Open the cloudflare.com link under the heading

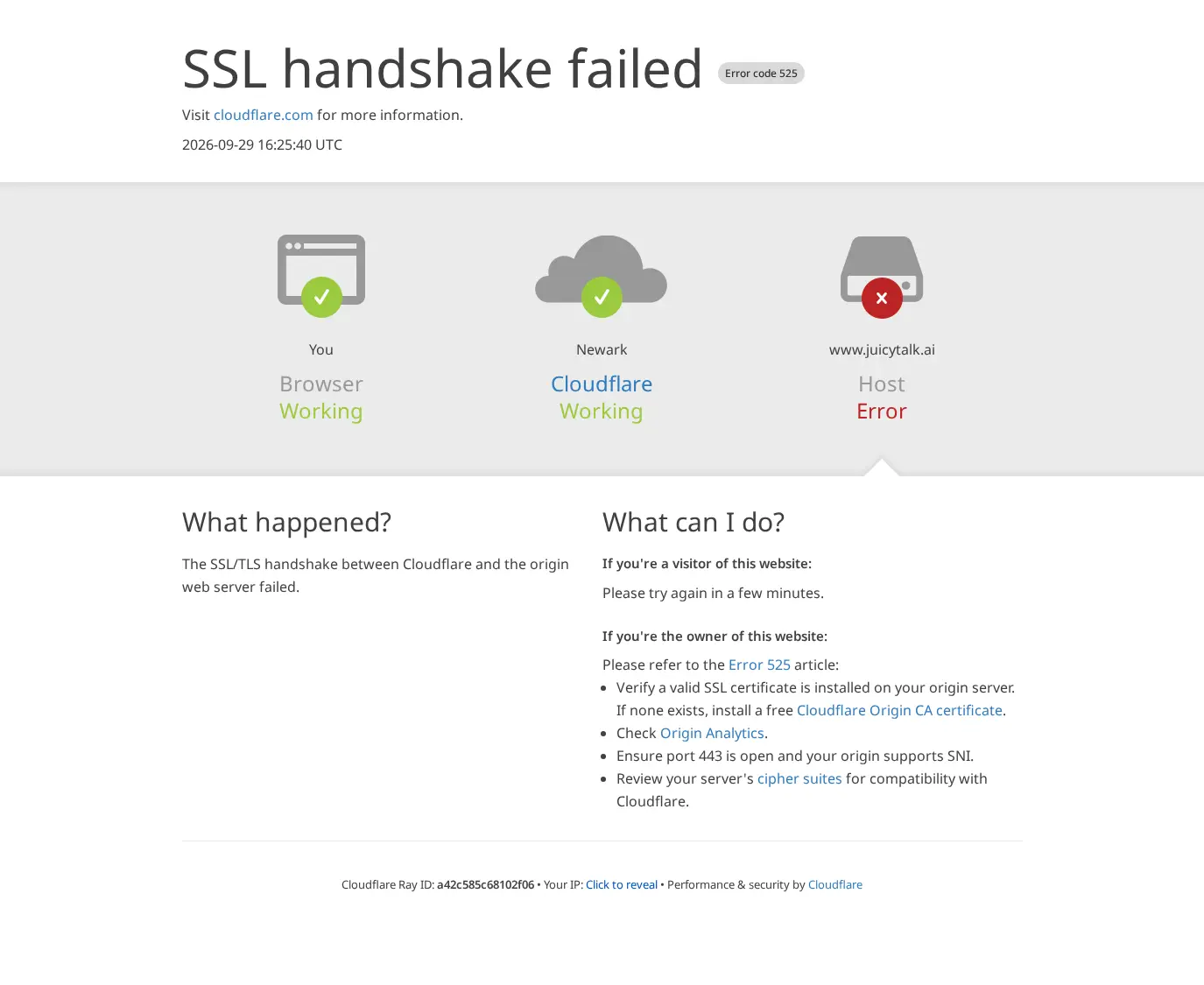pos(264,115)
